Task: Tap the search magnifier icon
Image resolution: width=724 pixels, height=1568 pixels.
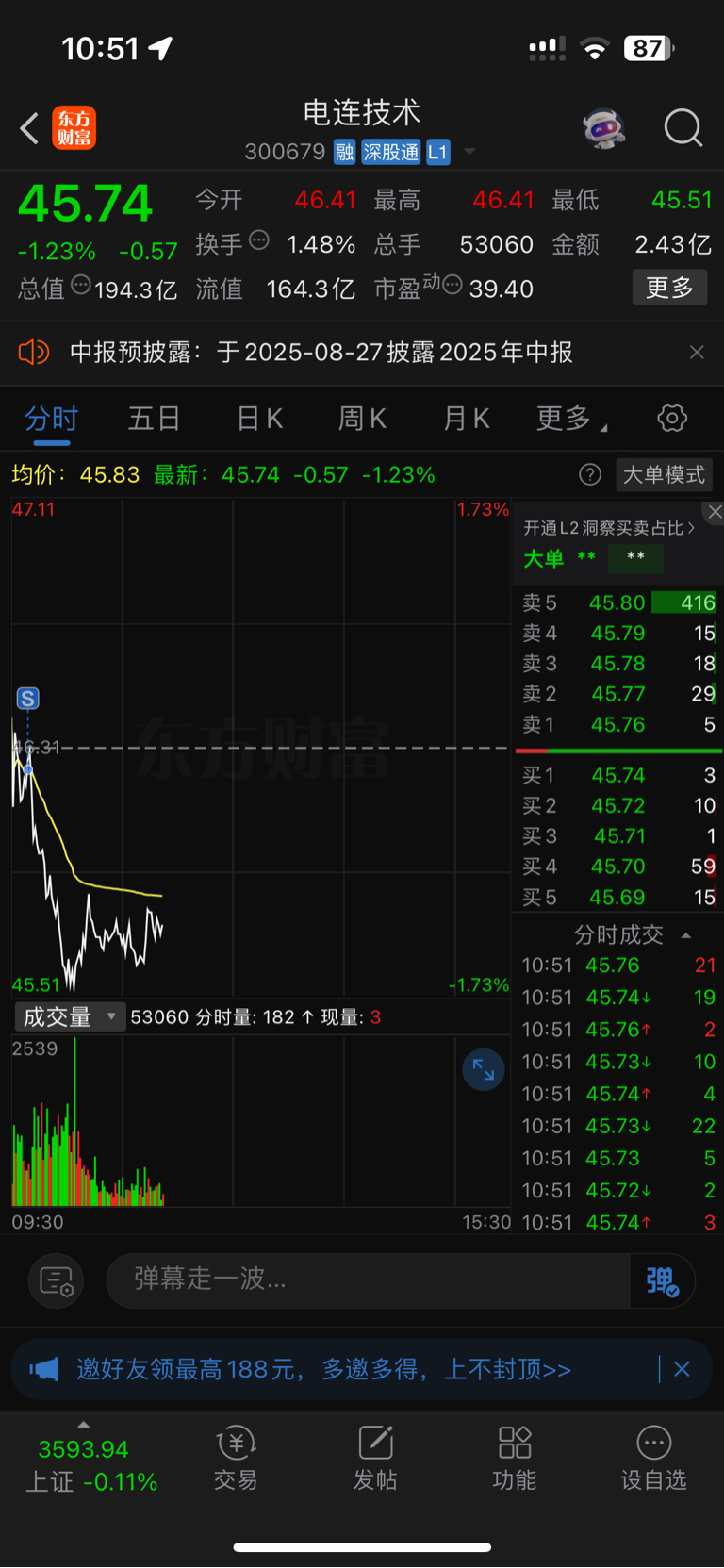Action: pyautogui.click(x=683, y=127)
